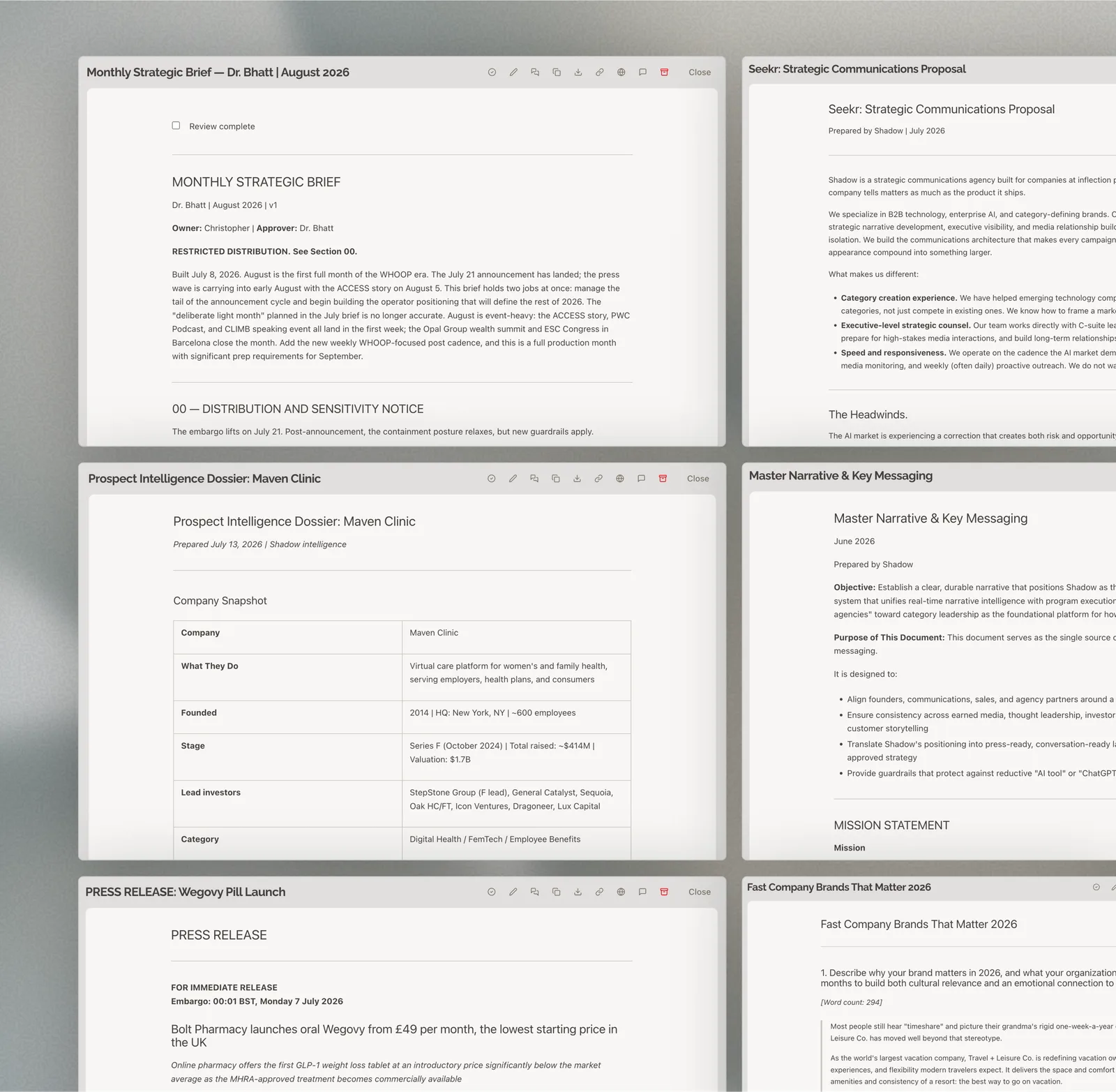Click the "Series F (October 2024)" cell
Screen dimensions: 1116x1092
[x=517, y=756]
